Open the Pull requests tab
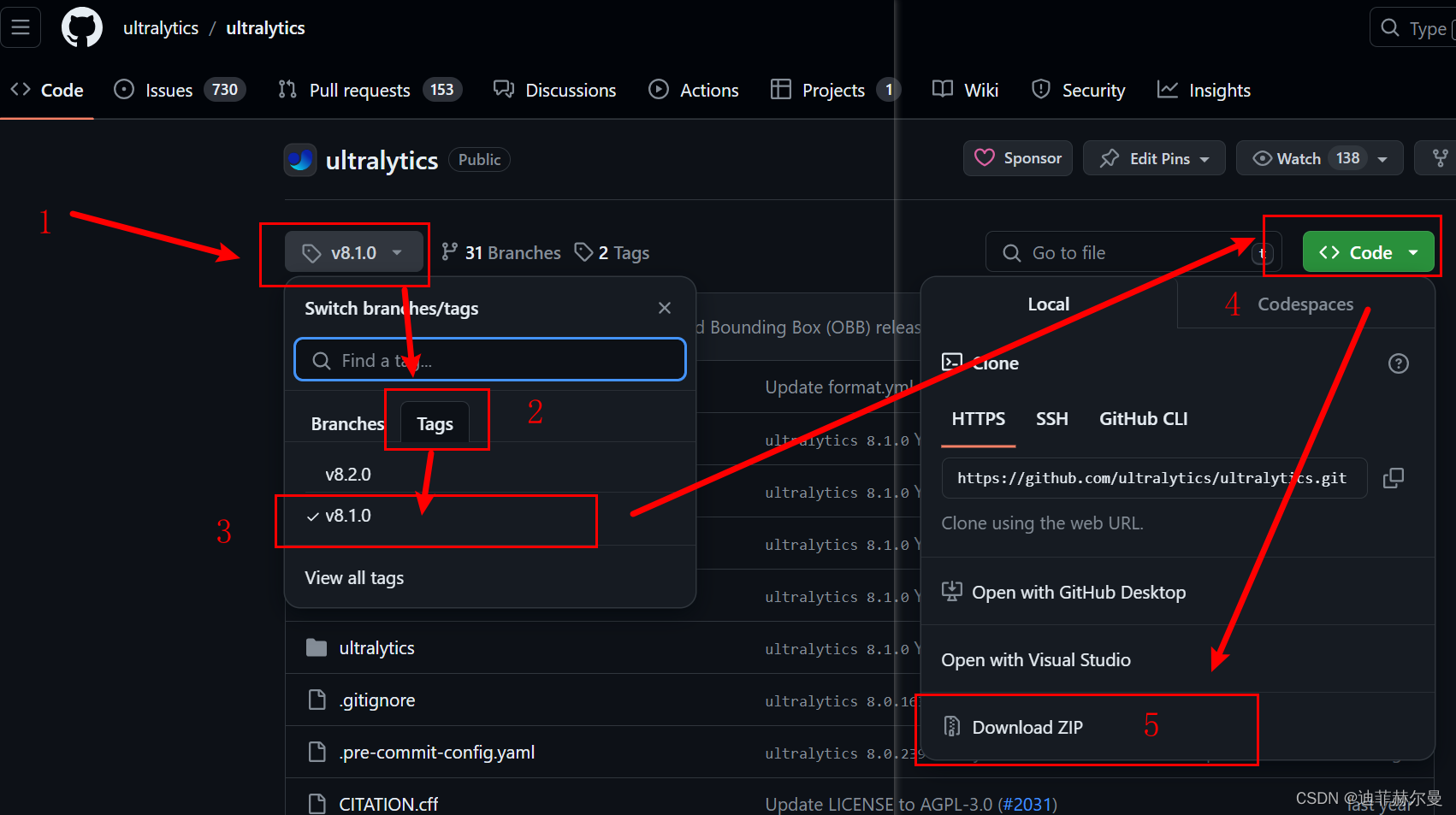The height and width of the screenshot is (815, 1456). click(x=370, y=90)
